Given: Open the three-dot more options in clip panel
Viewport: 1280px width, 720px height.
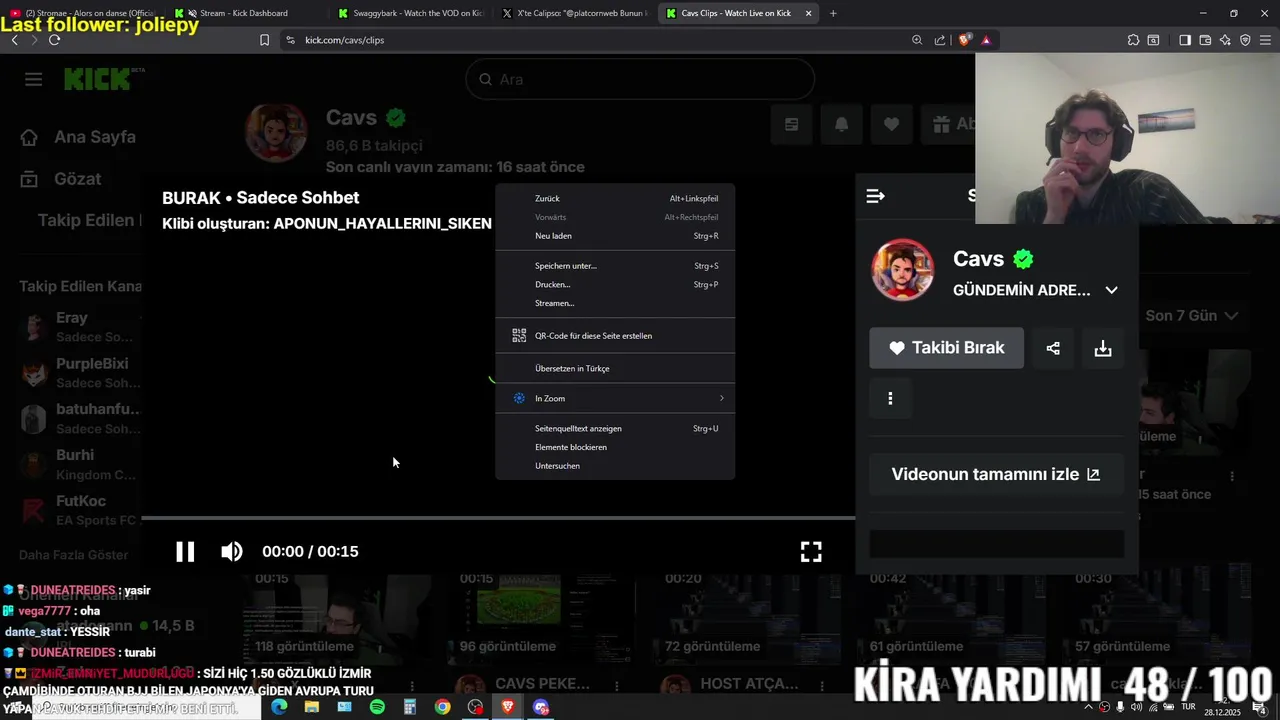Looking at the screenshot, I should pos(890,398).
